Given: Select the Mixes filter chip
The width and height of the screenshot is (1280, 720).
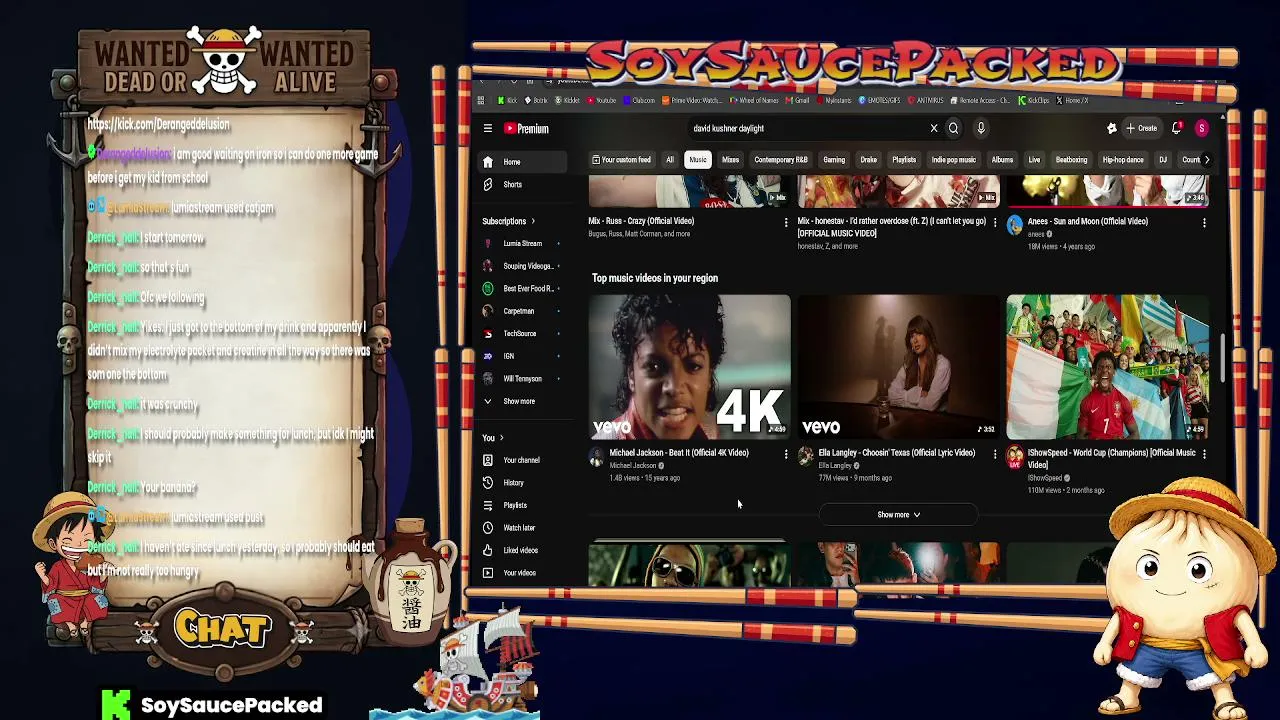Looking at the screenshot, I should (x=731, y=160).
